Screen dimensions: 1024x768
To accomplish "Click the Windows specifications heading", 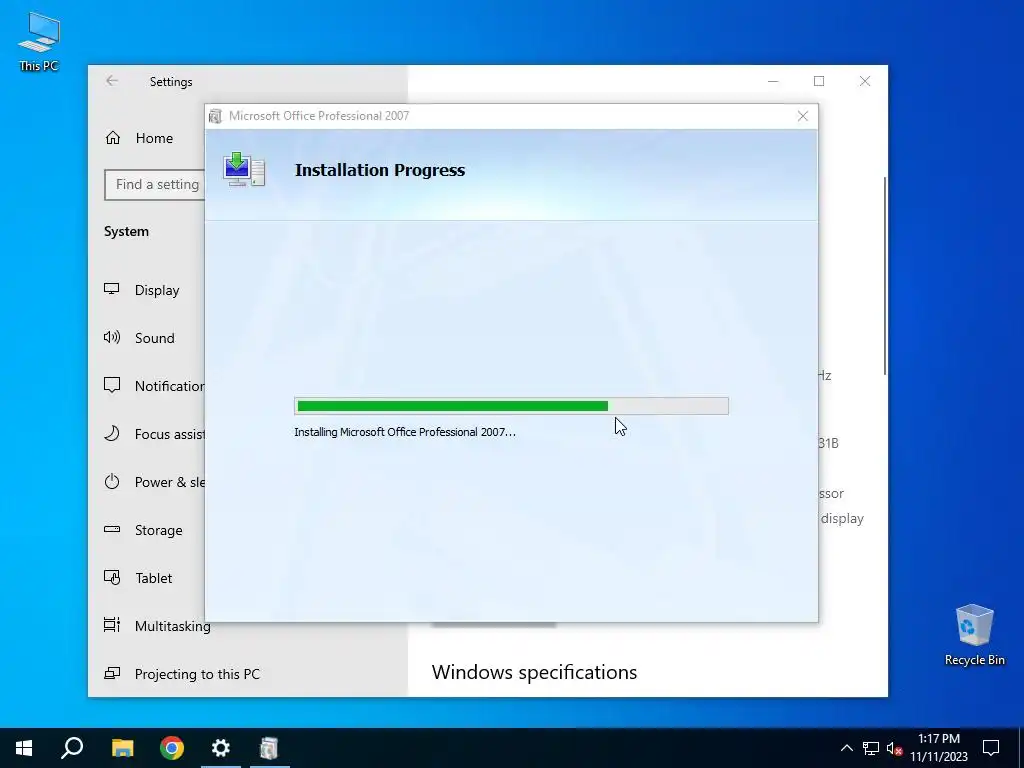I will coord(534,672).
